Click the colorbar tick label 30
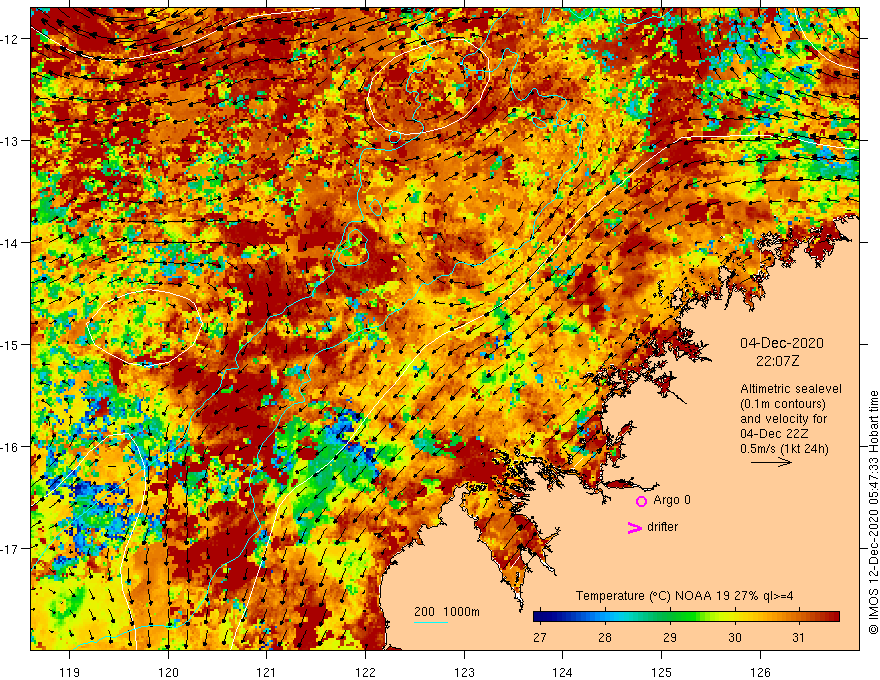Screen dimensions: 880x680 (734, 638)
